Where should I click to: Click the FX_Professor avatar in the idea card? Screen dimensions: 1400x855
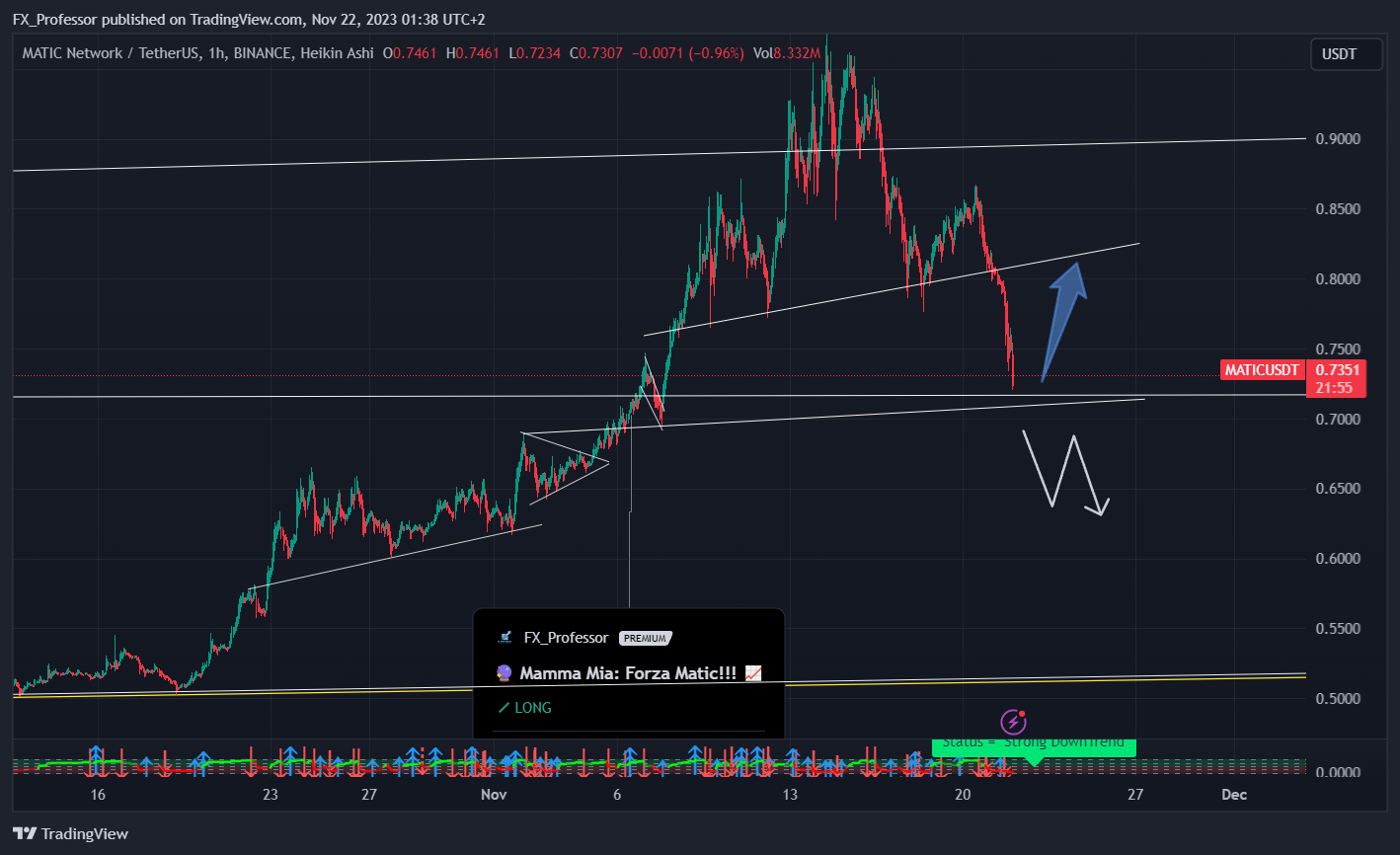pos(506,638)
